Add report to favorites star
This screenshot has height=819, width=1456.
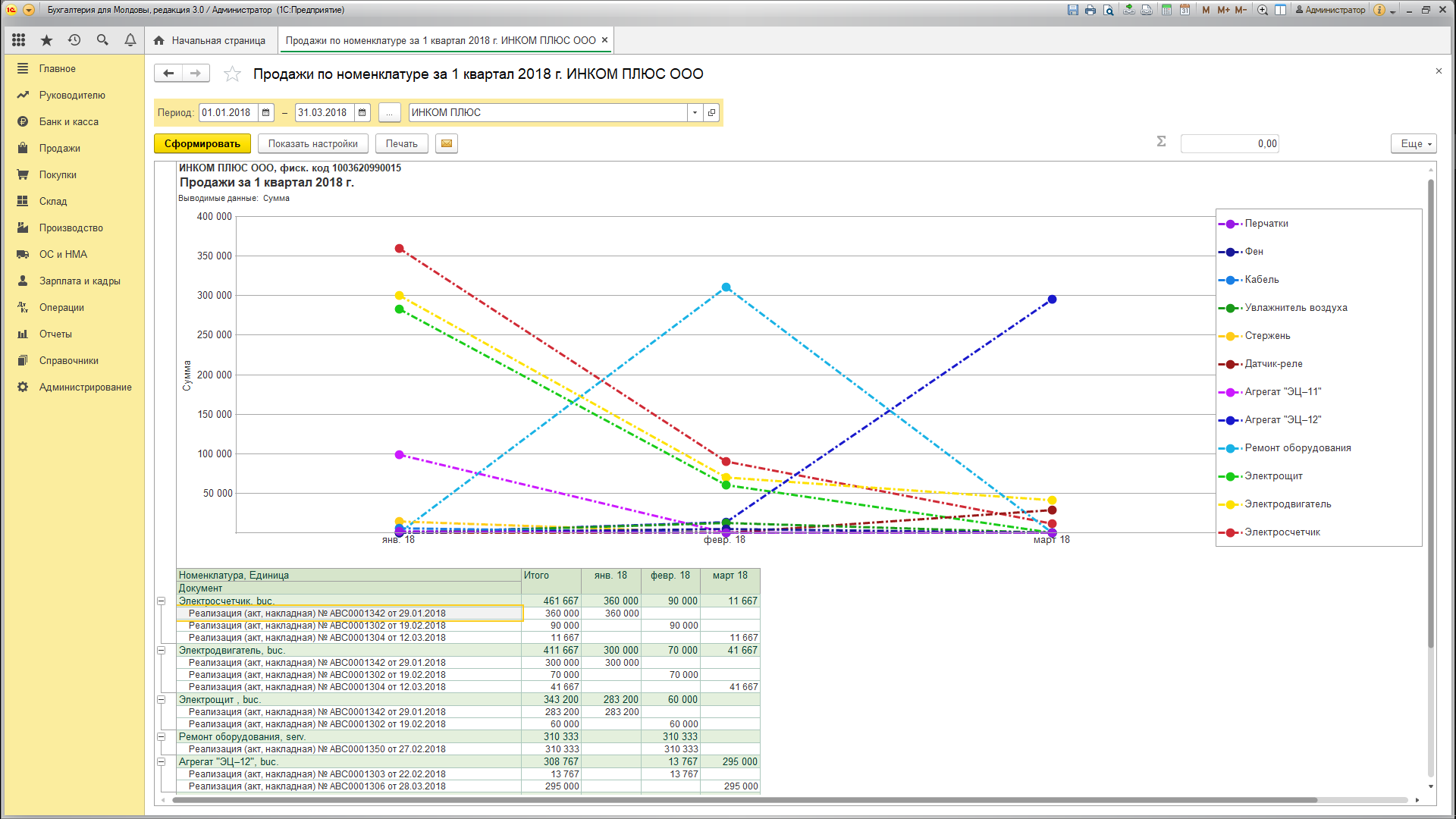[232, 74]
